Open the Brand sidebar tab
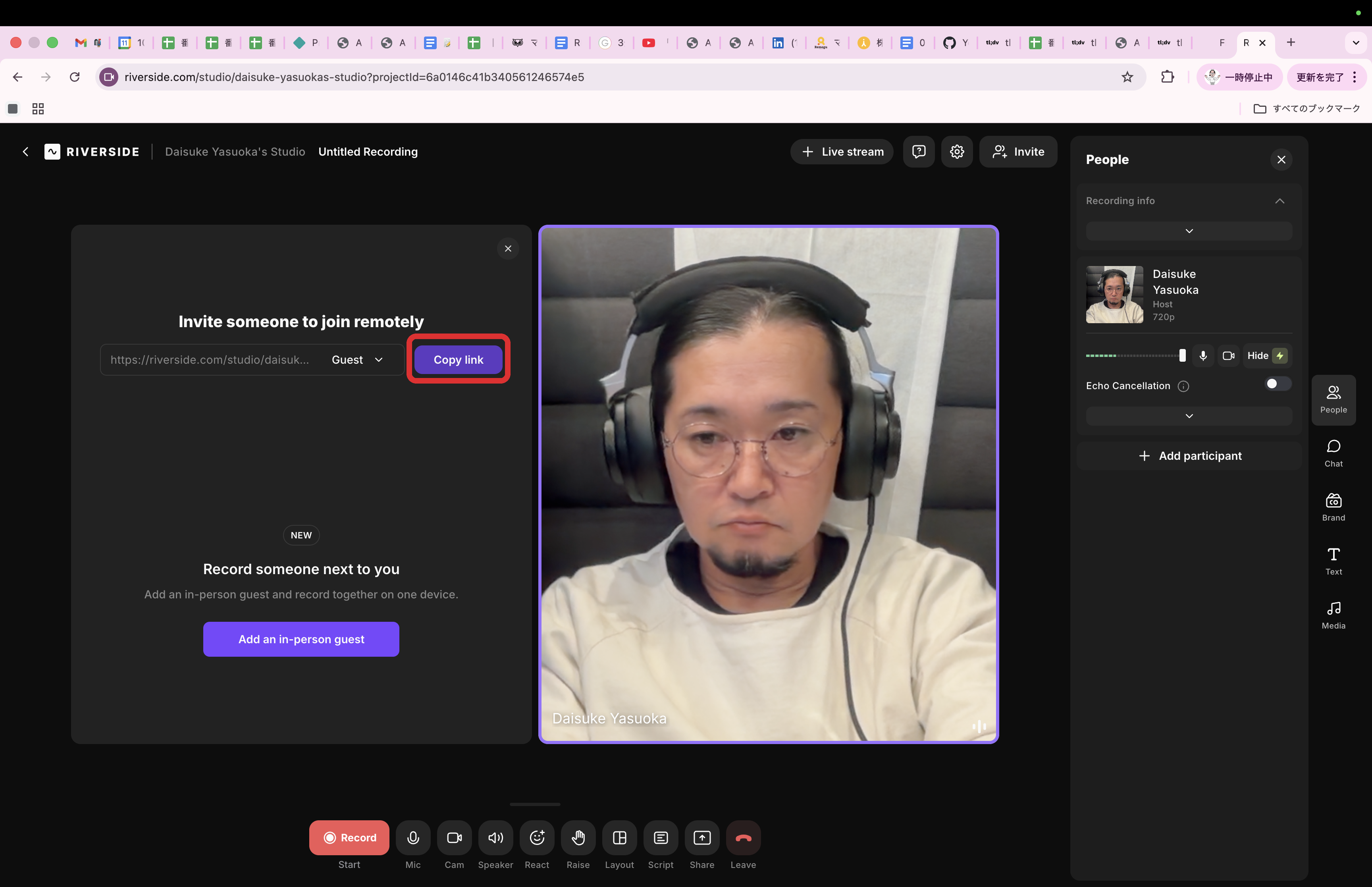 point(1333,508)
